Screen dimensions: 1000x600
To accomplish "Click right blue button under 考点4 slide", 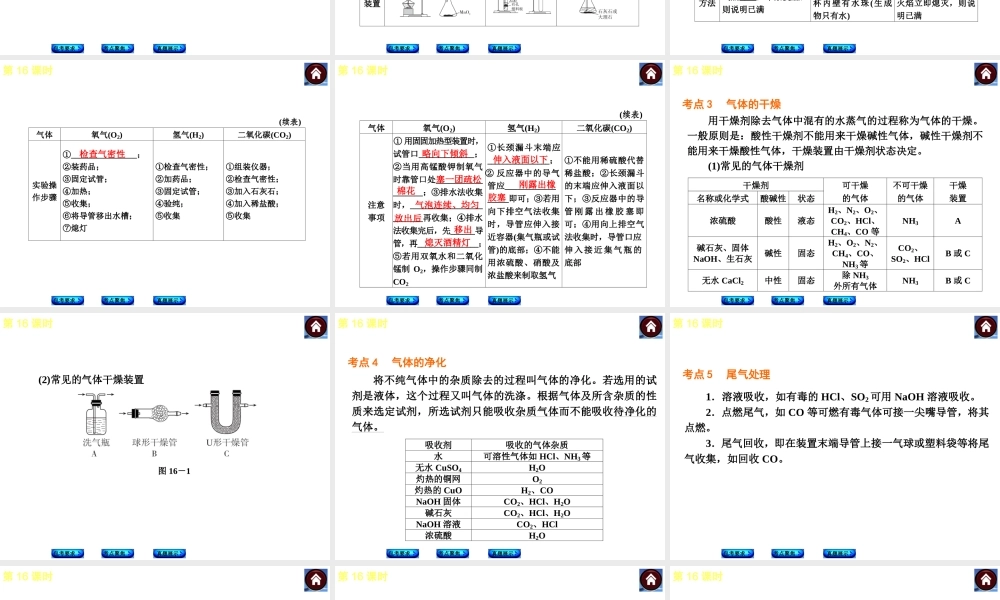I will [504, 553].
